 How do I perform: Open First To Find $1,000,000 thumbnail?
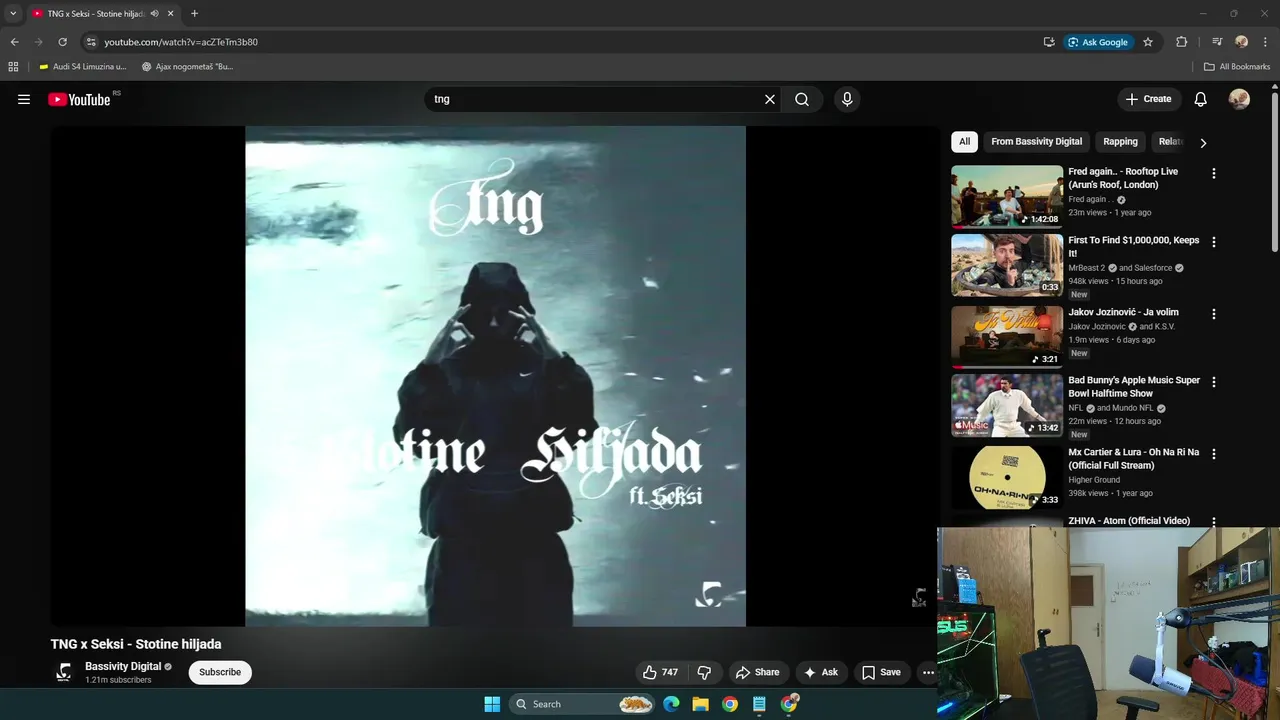click(1007, 265)
